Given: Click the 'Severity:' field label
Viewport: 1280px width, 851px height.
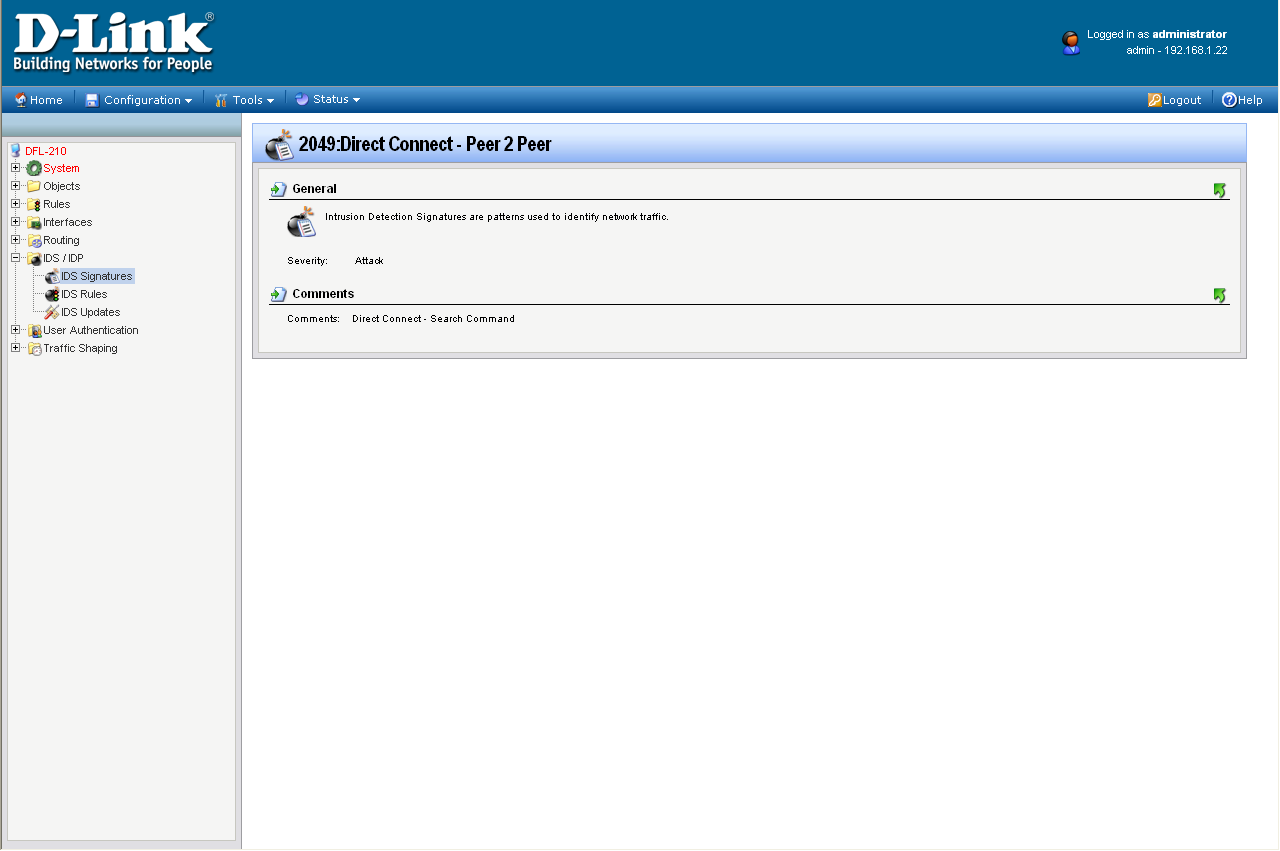Looking at the screenshot, I should [x=307, y=261].
